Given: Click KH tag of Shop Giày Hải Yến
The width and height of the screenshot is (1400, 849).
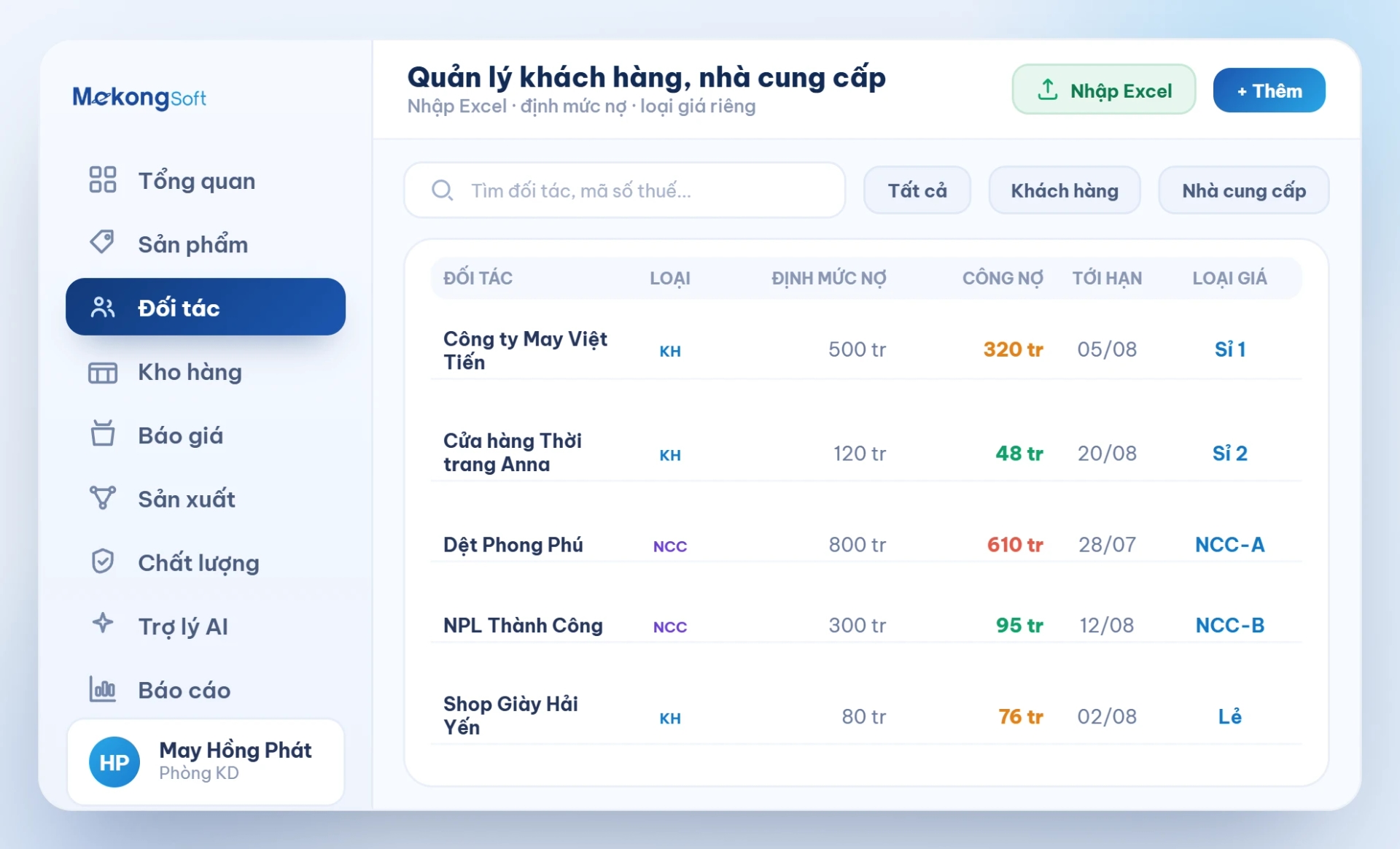Looking at the screenshot, I should (670, 718).
